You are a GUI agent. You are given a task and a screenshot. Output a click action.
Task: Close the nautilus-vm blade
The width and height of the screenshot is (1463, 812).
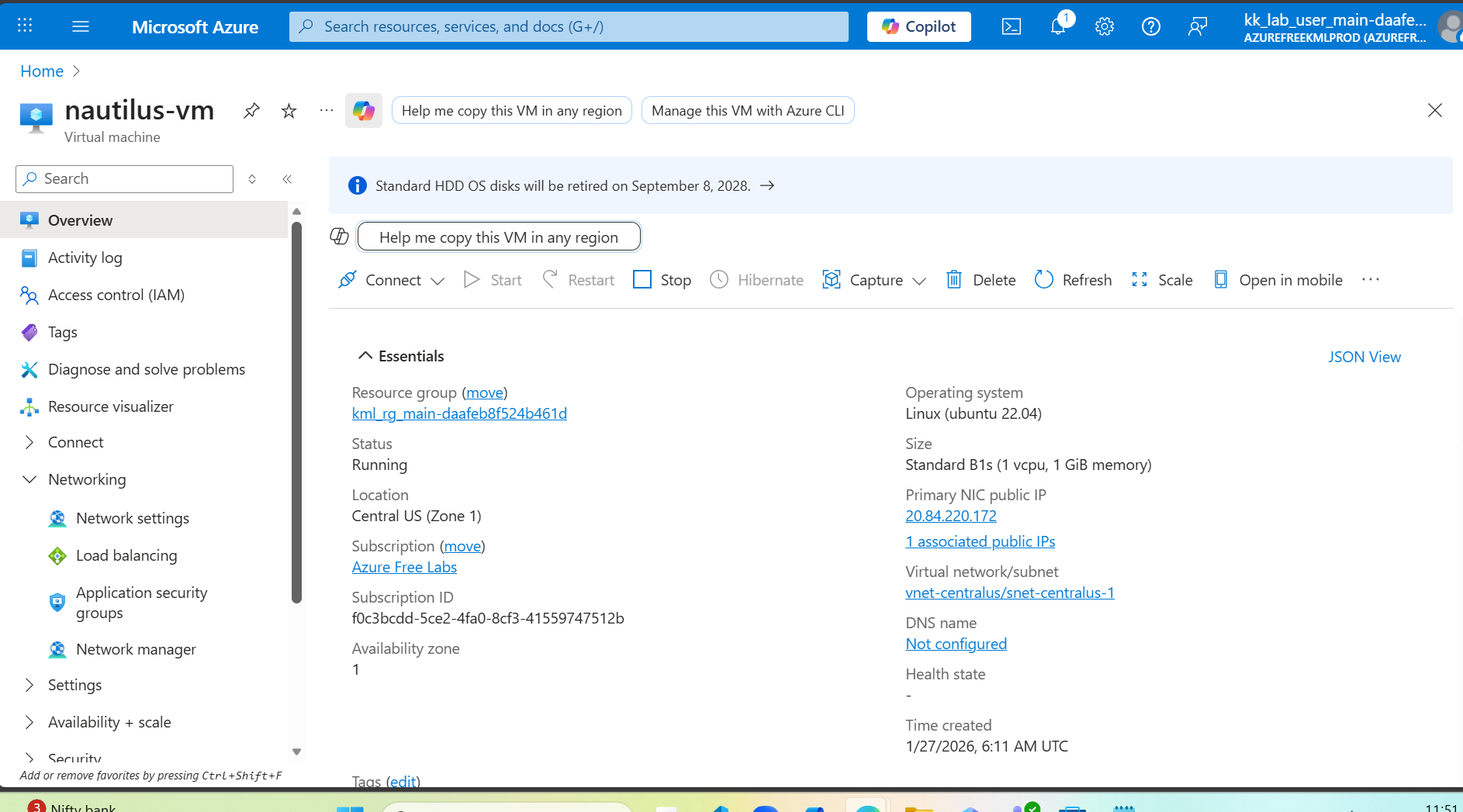[1435, 111]
